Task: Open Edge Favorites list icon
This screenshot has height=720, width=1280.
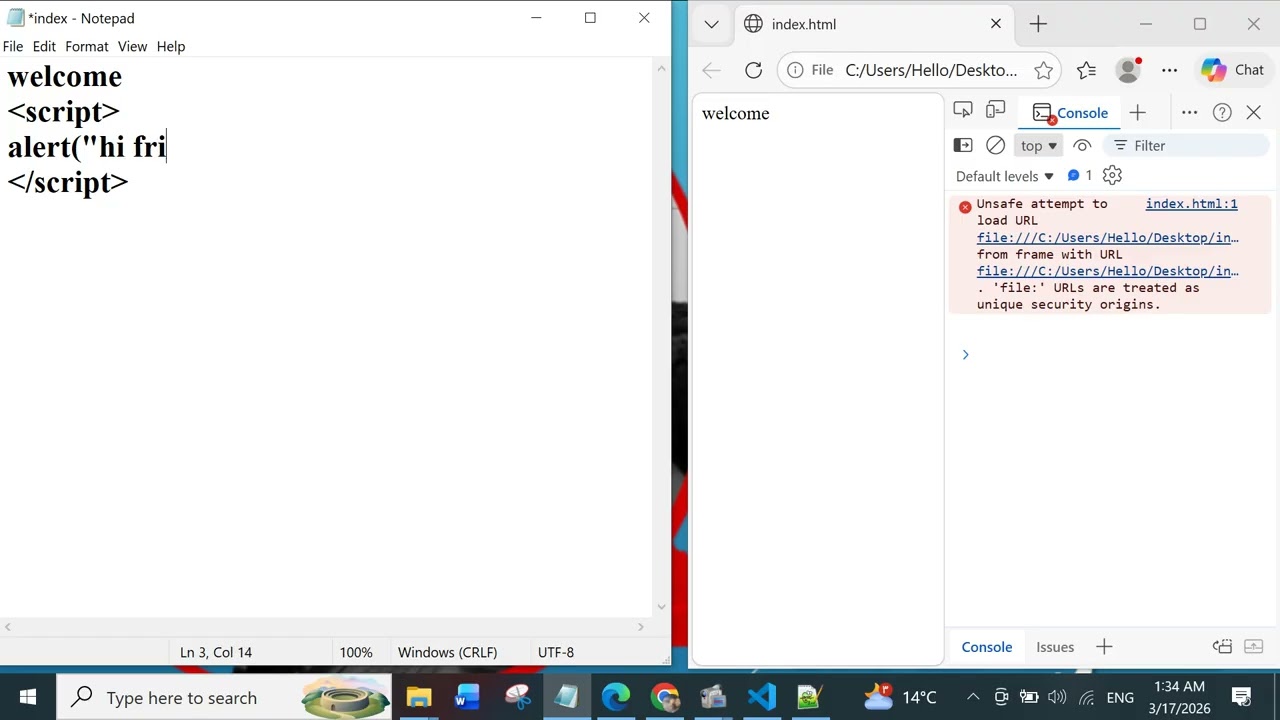Action: pos(1087,70)
